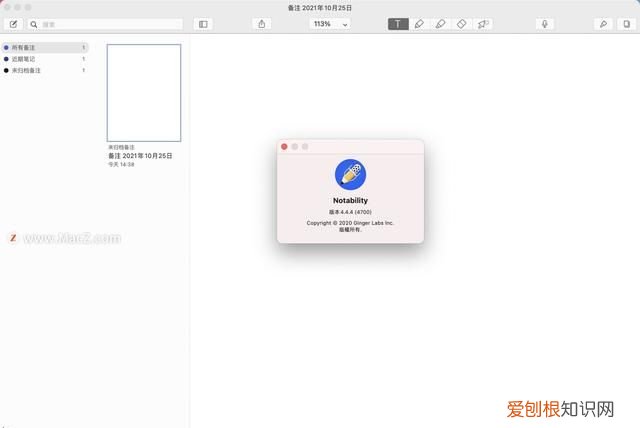Select the Eraser tool
The image size is (640, 428).
point(461,24)
